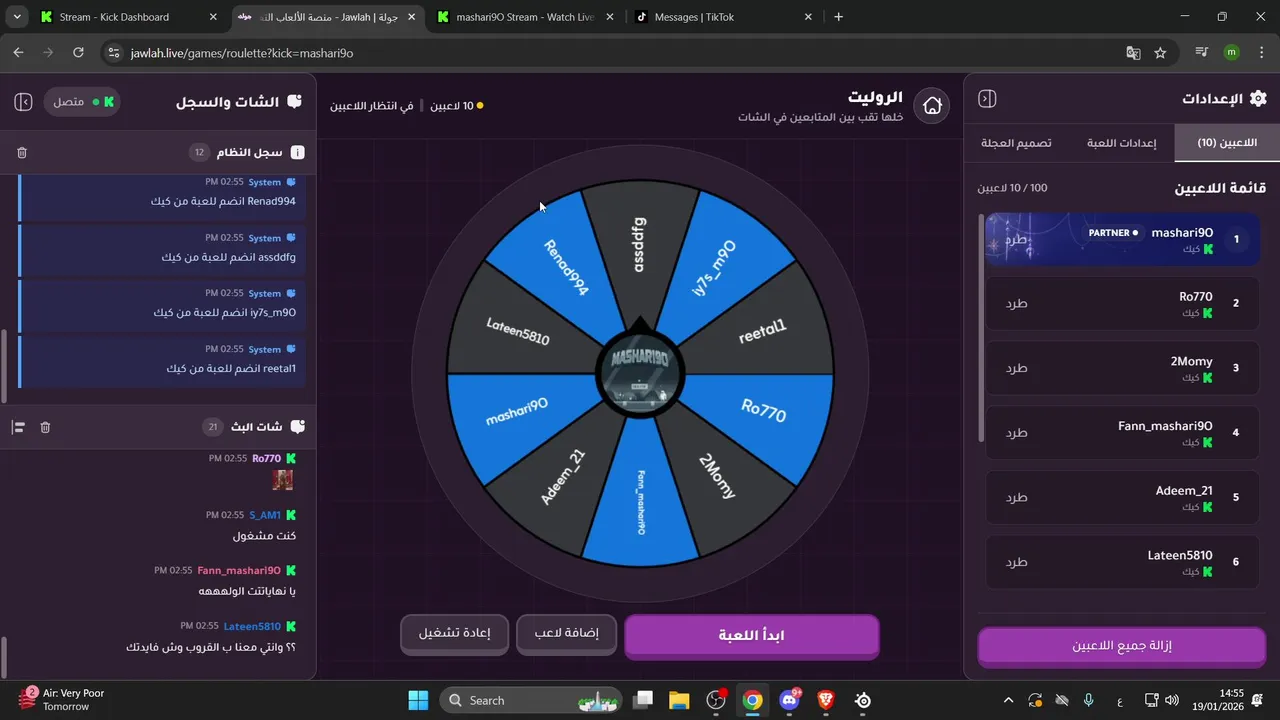Open the Chrome three-dot menu
The width and height of the screenshot is (1280, 720).
pos(1260,53)
